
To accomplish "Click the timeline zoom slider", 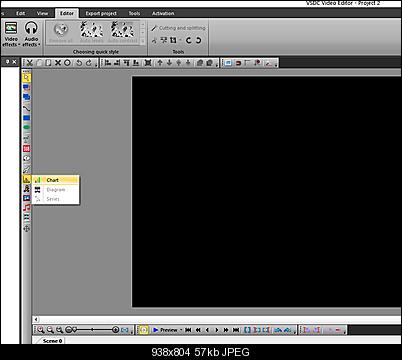I will point(93,330).
